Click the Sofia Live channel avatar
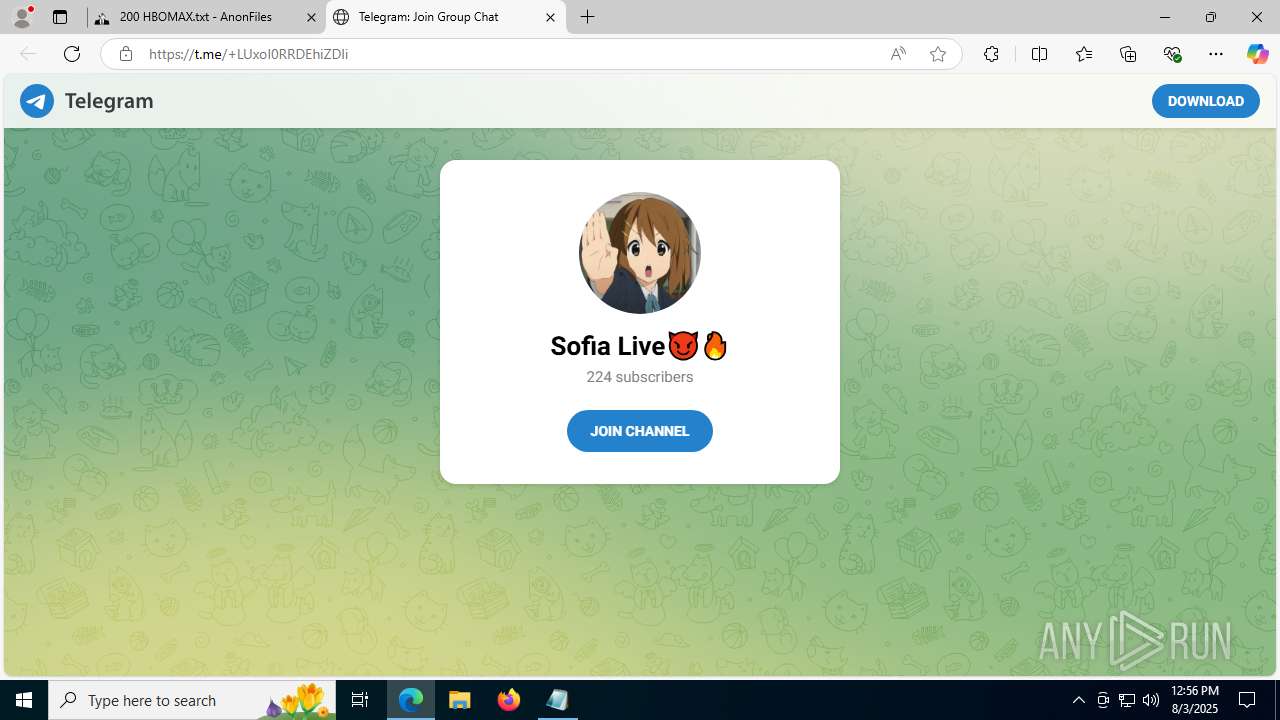This screenshot has height=720, width=1280. point(640,253)
